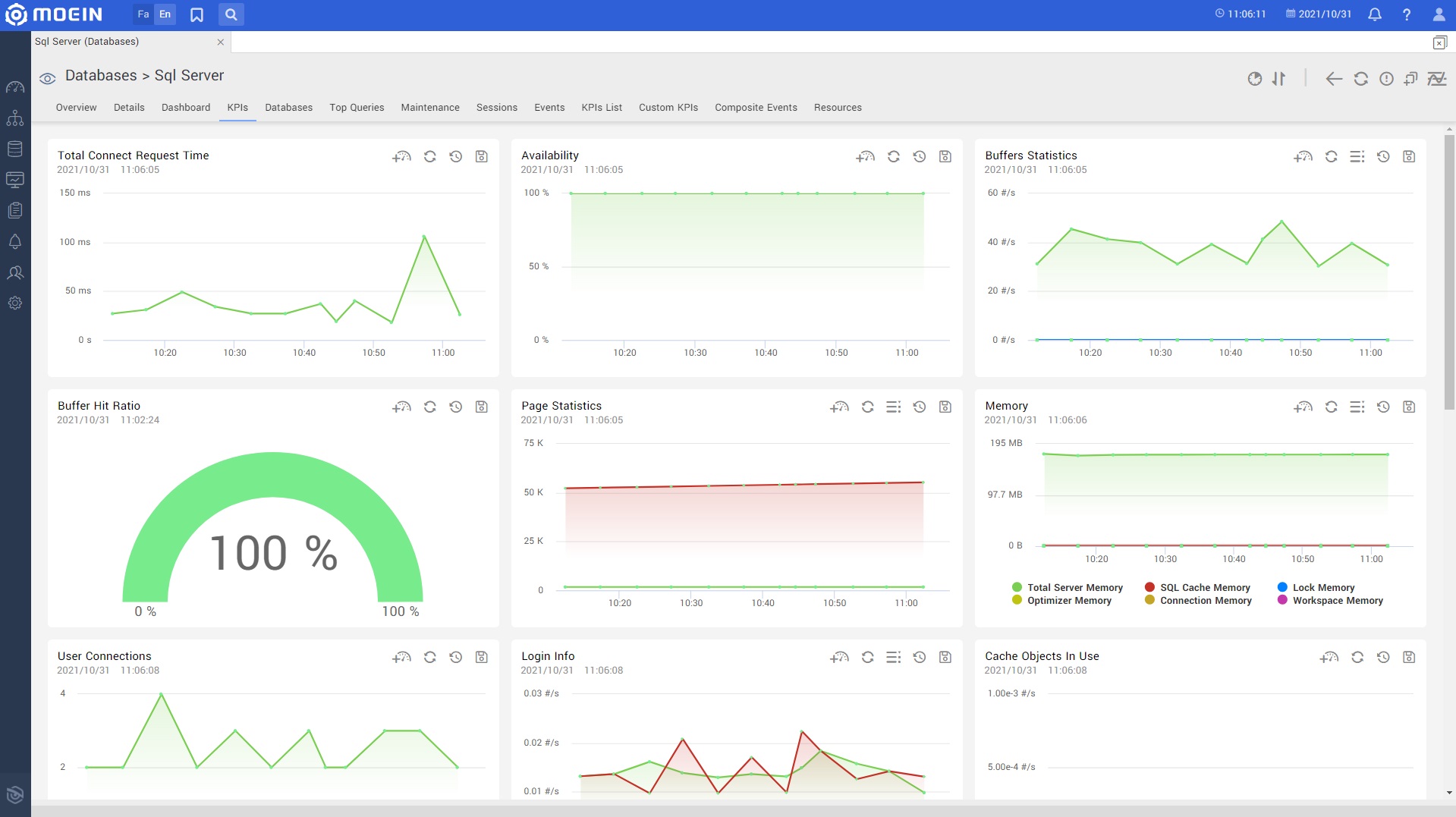Expand the Page Statistics legend list
This screenshot has height=817, width=1456.
[x=893, y=407]
